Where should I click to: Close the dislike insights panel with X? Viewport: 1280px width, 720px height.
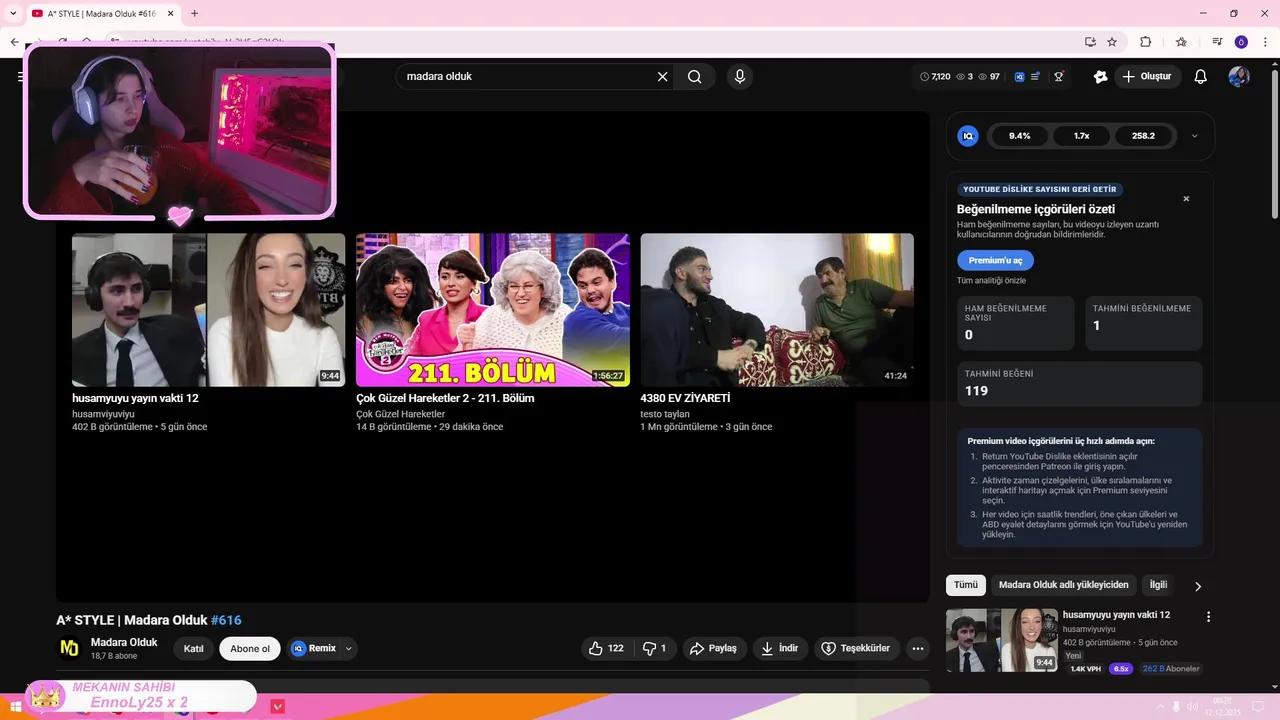click(1187, 199)
